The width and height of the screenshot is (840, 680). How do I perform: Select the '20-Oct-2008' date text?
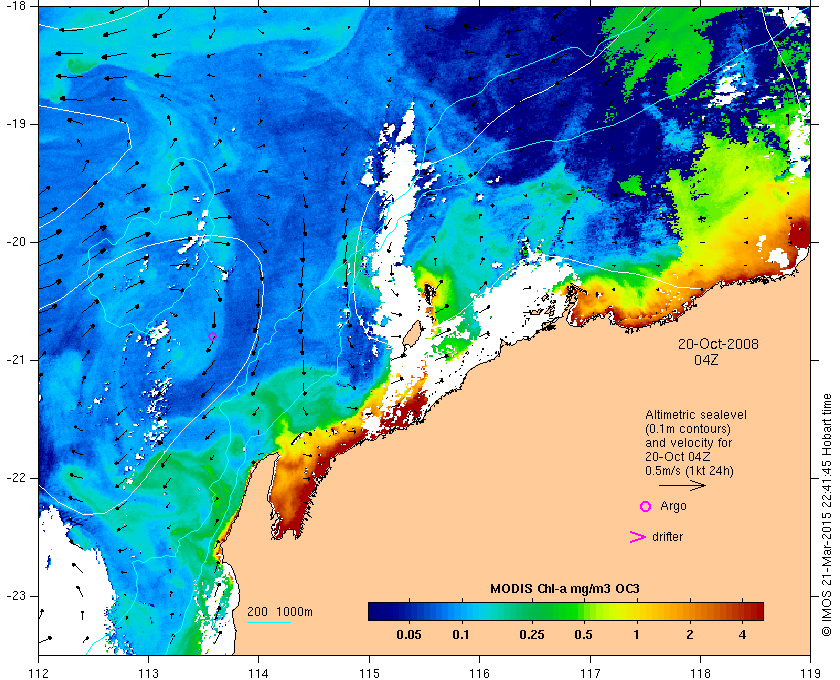[x=718, y=344]
